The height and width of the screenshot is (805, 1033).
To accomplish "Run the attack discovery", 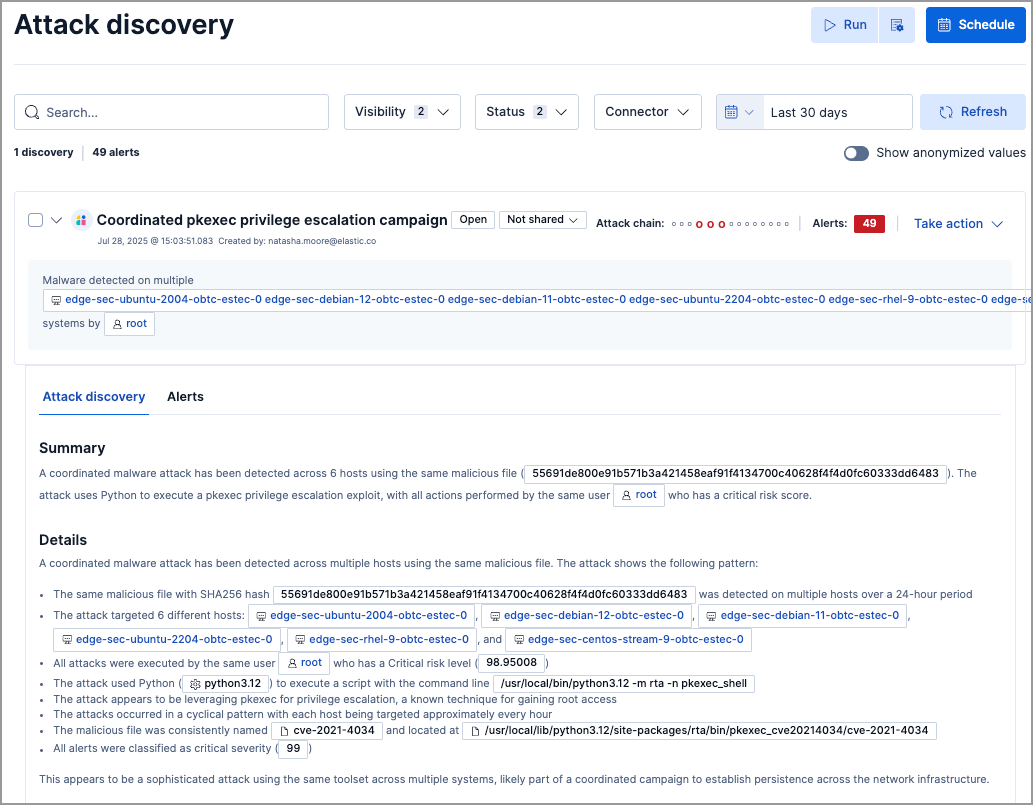I will [843, 24].
